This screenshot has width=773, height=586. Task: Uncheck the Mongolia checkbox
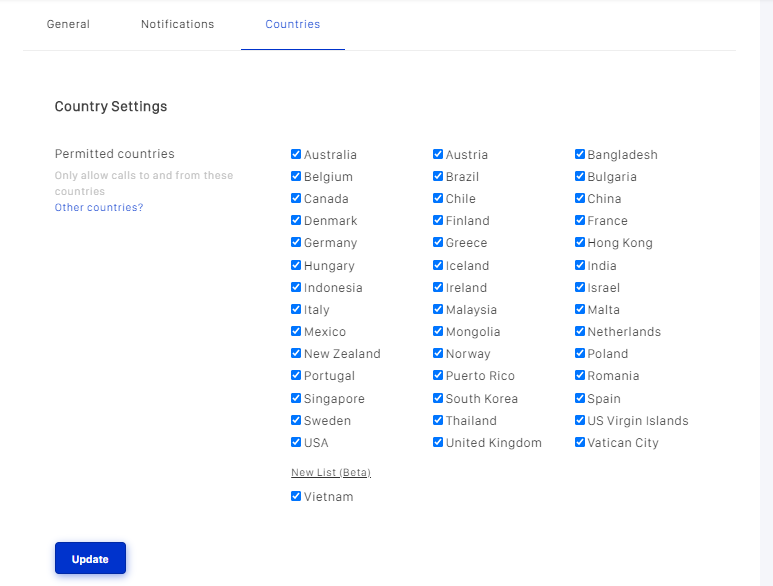tap(438, 331)
